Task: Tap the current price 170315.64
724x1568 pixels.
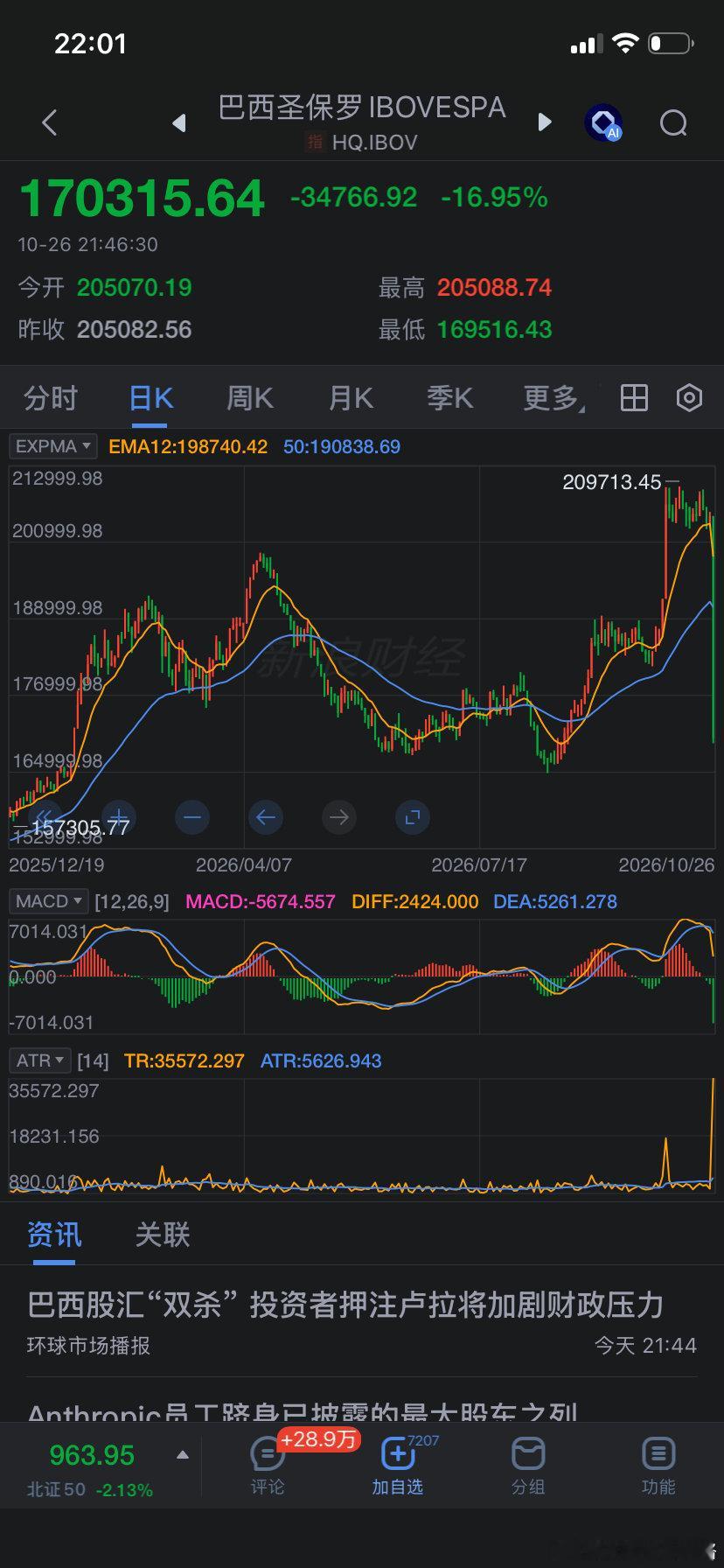Action: [x=142, y=198]
